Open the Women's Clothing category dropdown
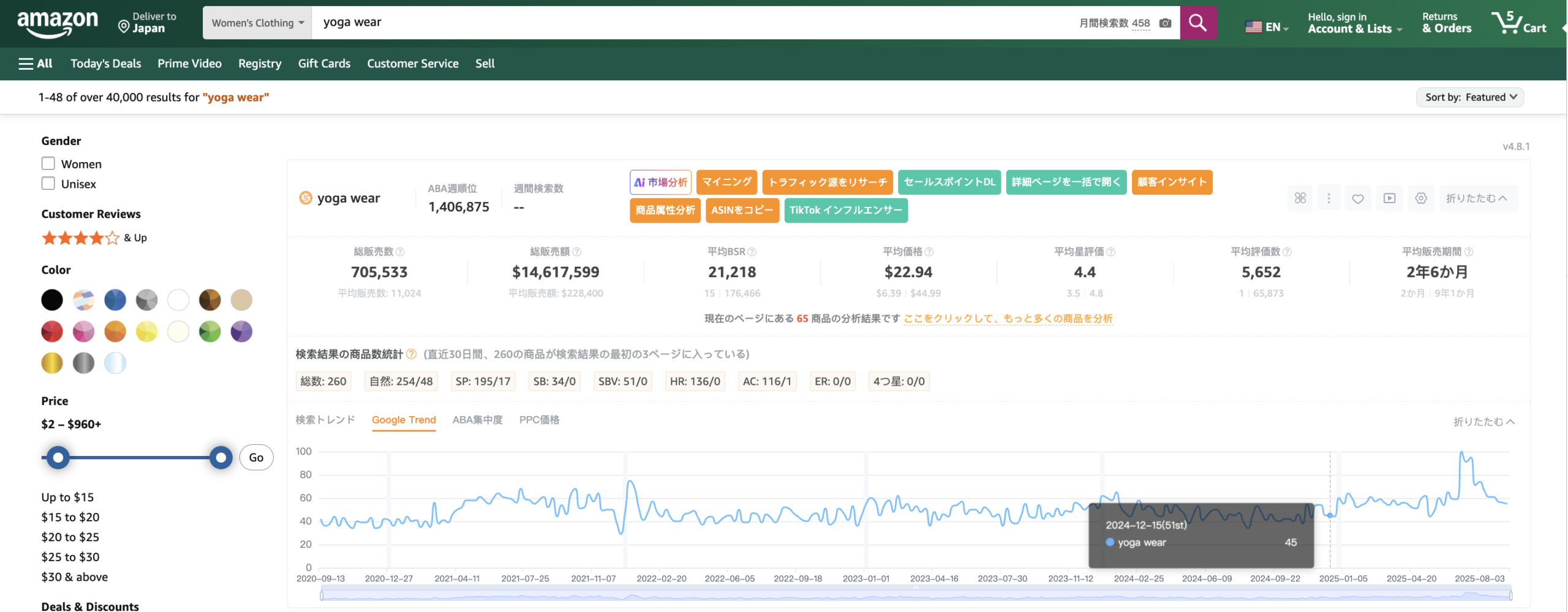Image resolution: width=1568 pixels, height=612 pixels. click(257, 23)
